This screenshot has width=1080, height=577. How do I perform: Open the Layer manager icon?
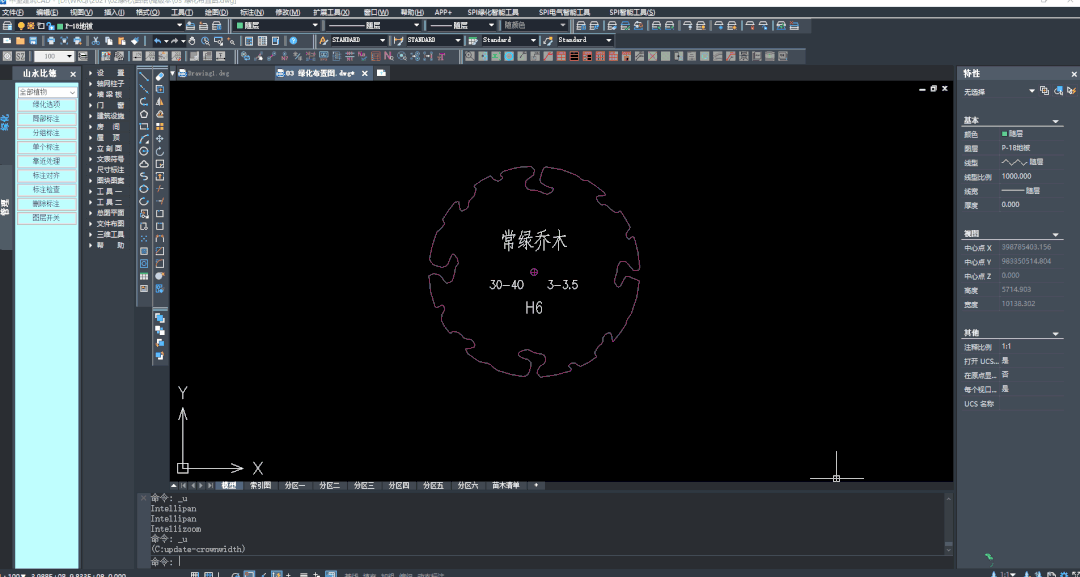[x=8, y=26]
